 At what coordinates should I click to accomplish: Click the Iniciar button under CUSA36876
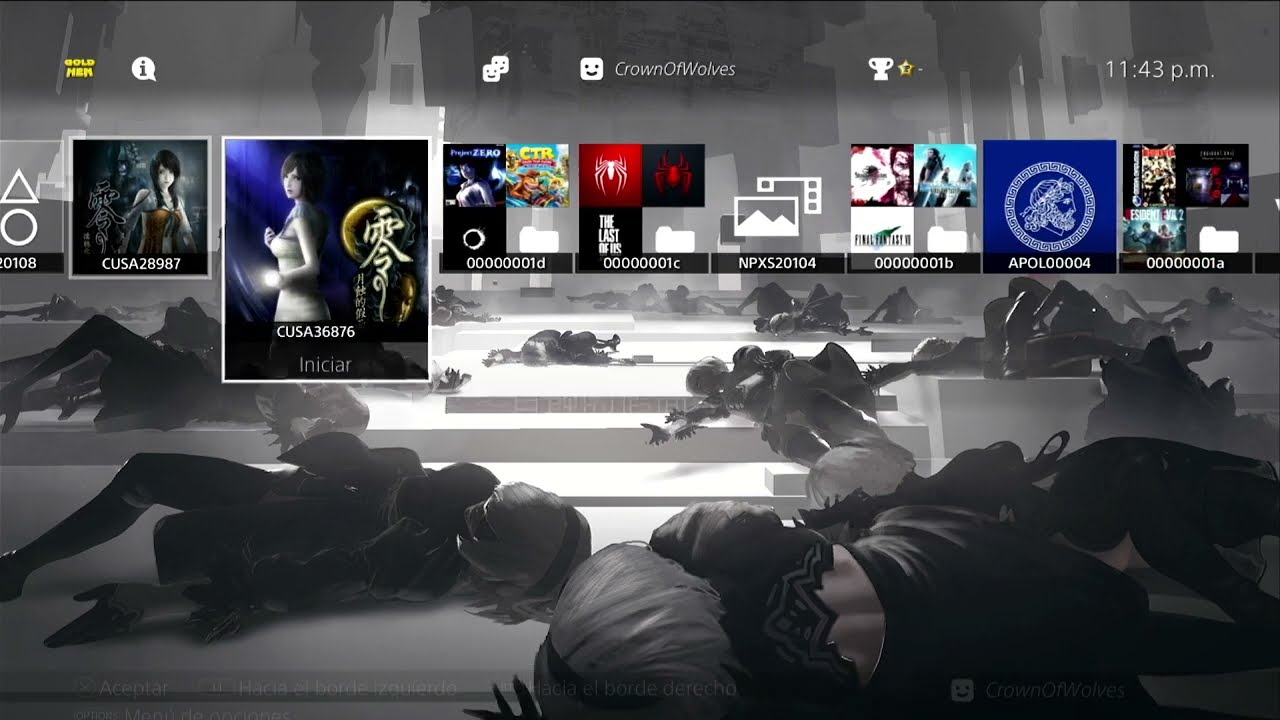point(326,364)
